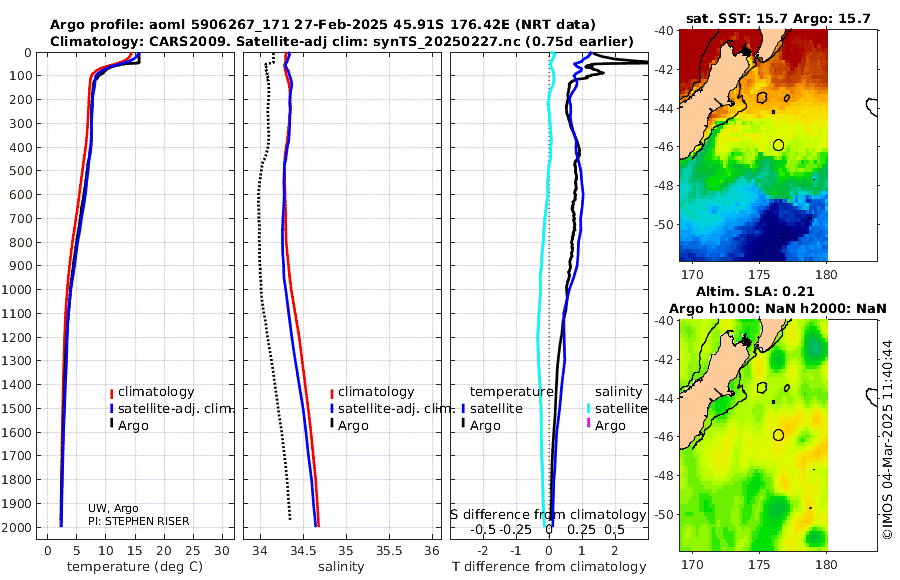
Task: Click the 35.5 tick on salinity axis
Action: pos(389,550)
